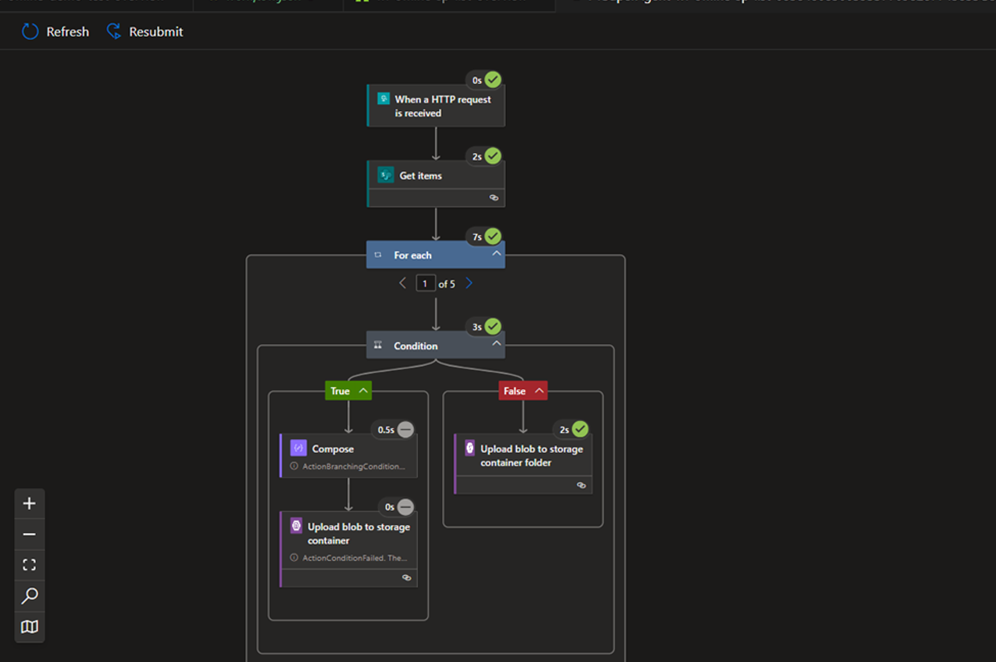Collapse the For each loop chevron
This screenshot has width=996, height=662.
(x=496, y=253)
